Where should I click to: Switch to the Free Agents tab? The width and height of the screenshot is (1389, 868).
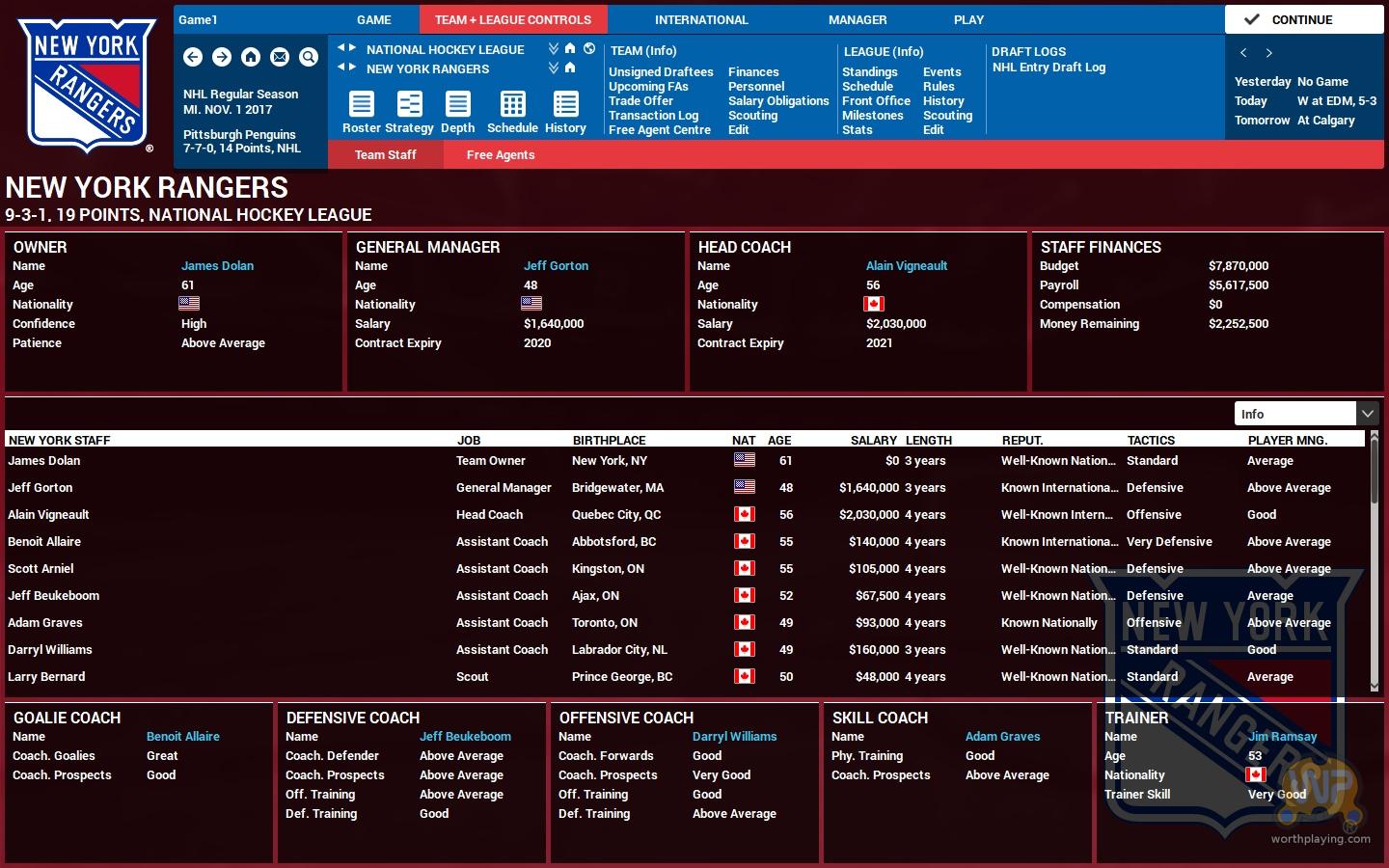coord(500,154)
